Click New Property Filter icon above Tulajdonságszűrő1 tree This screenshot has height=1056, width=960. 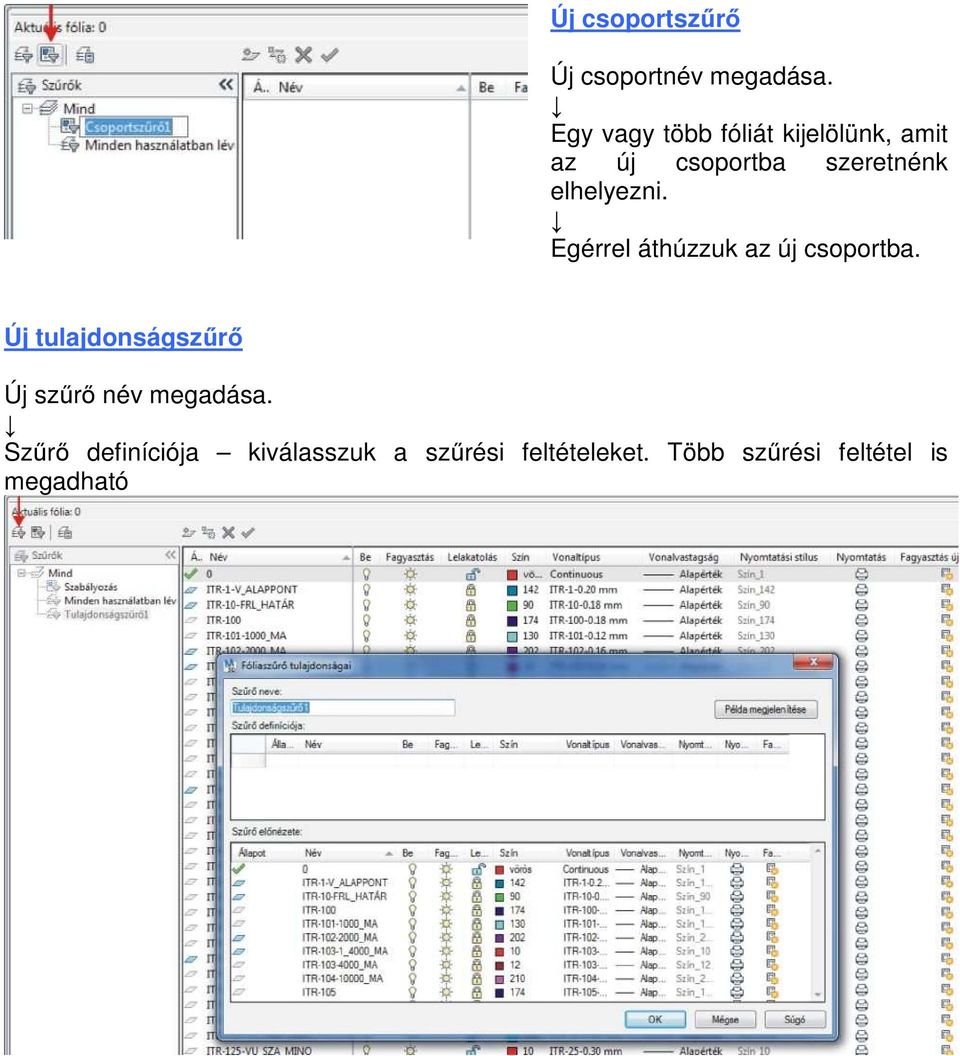point(18,532)
